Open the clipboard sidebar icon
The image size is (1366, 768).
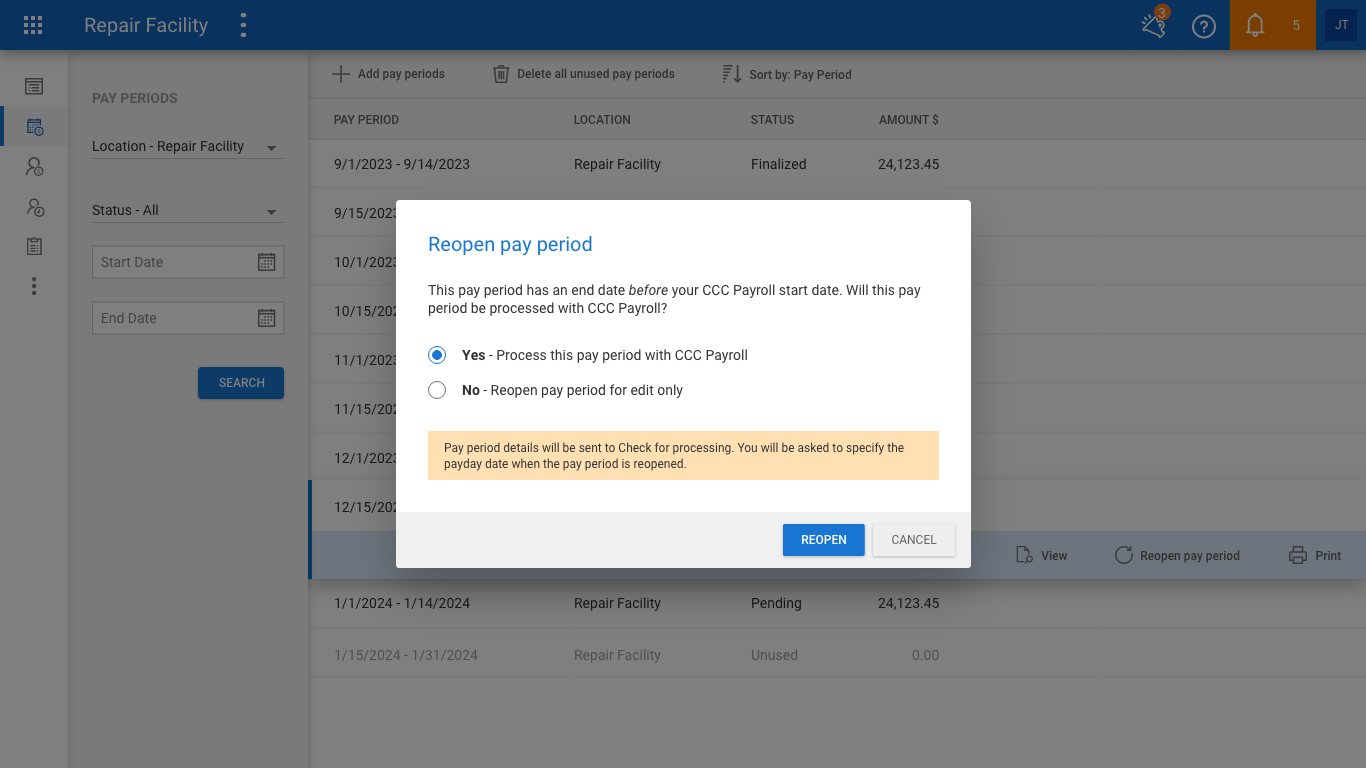pyautogui.click(x=34, y=246)
